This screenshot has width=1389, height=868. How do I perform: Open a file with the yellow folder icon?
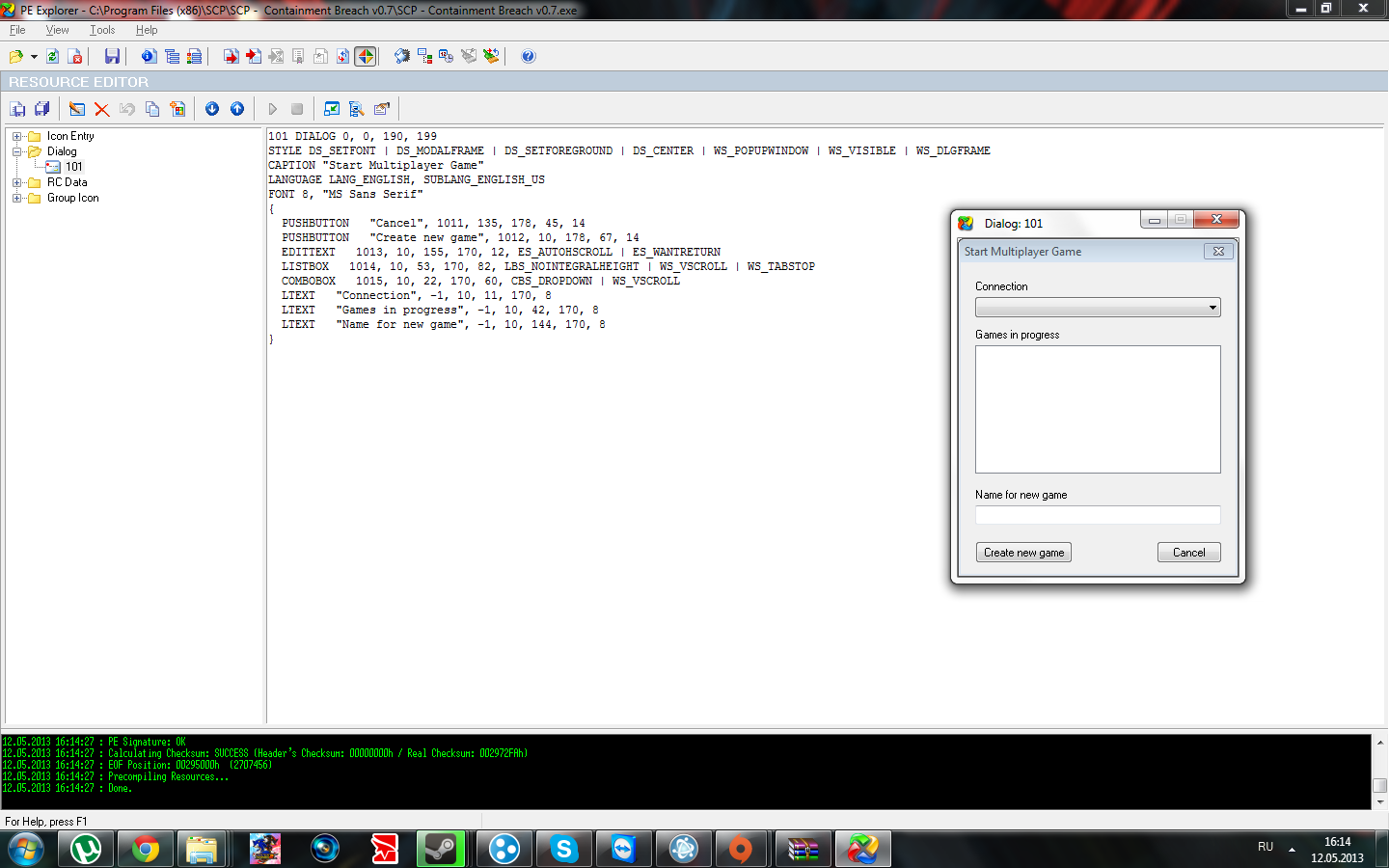point(15,57)
